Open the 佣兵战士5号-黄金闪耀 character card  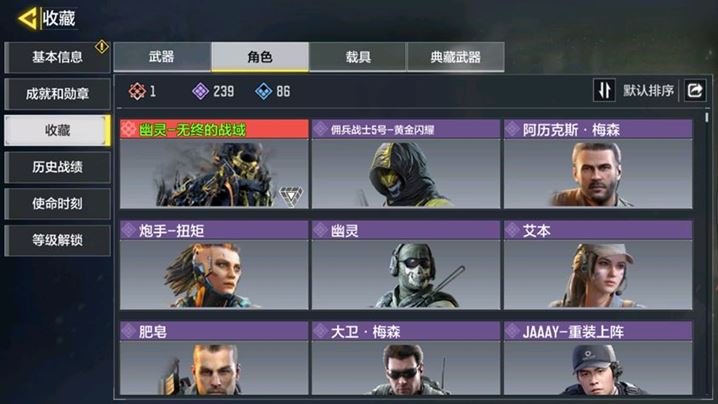[406, 164]
